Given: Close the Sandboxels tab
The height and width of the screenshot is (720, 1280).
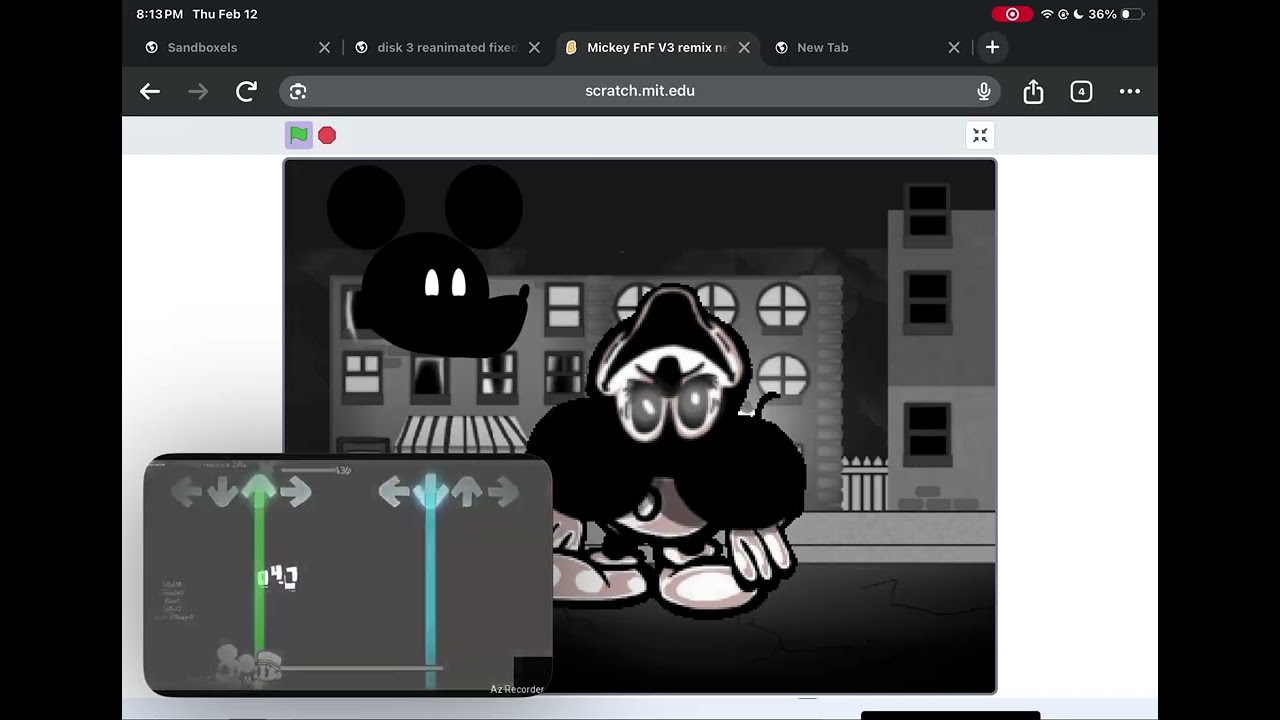Looking at the screenshot, I should [324, 47].
